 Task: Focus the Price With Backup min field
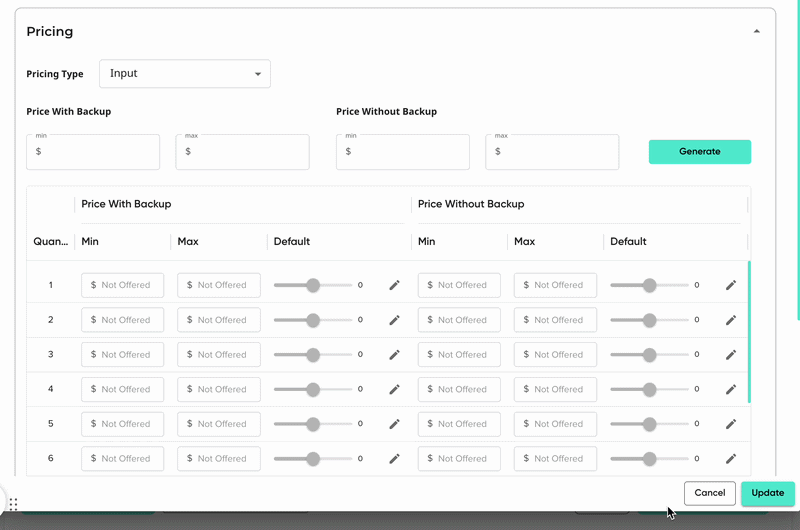point(93,152)
